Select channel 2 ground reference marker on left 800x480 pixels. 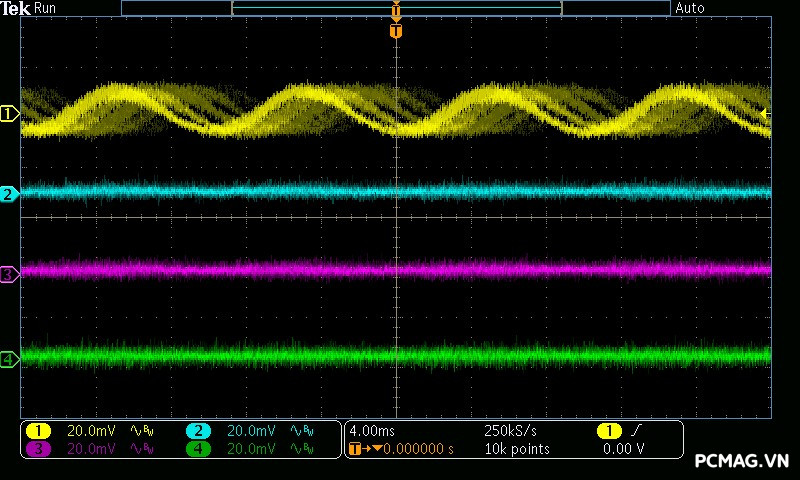tap(9, 194)
